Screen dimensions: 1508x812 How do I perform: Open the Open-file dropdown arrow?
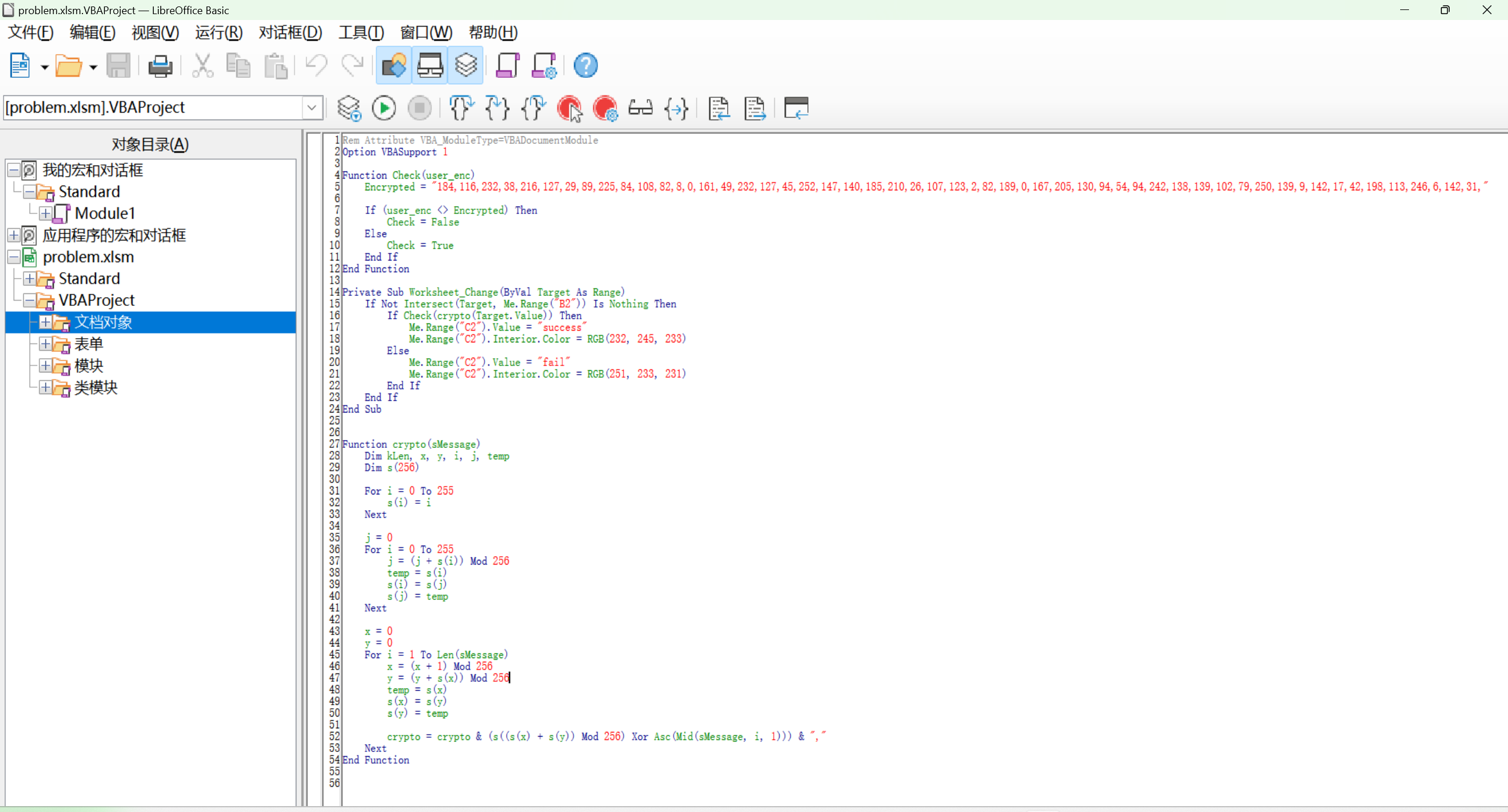pos(93,67)
